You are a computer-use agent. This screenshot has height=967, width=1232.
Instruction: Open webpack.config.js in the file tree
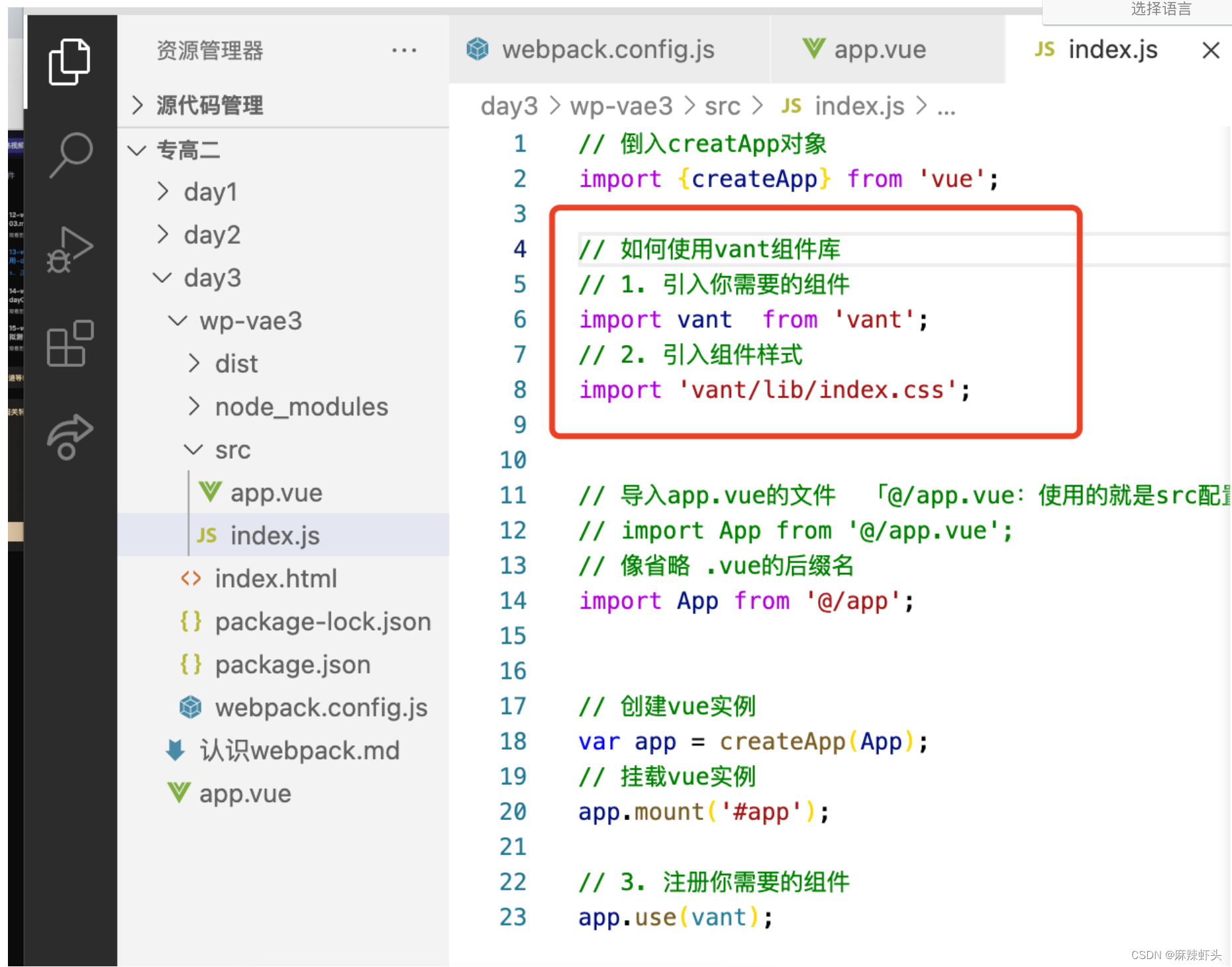(321, 708)
